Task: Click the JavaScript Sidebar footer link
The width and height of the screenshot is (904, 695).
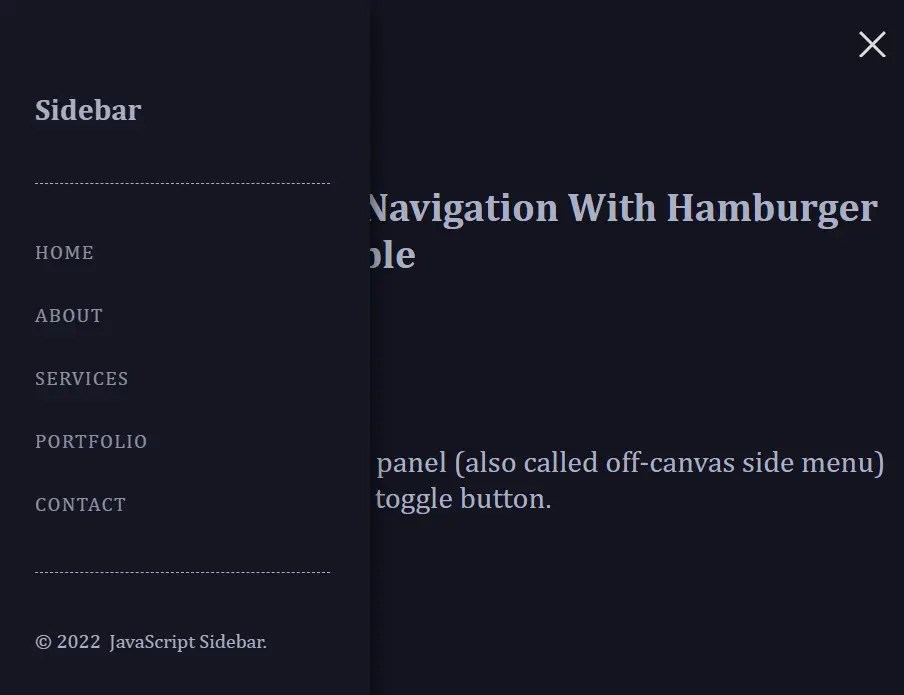Action: pyautogui.click(x=188, y=642)
